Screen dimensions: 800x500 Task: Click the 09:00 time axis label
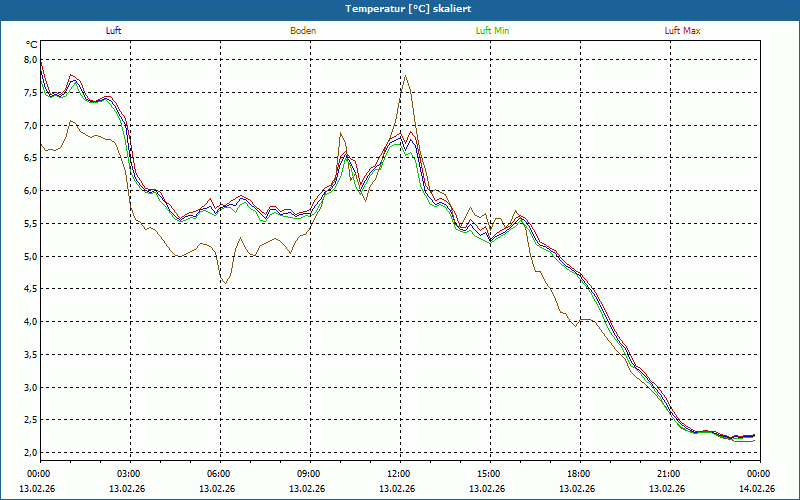[308, 473]
